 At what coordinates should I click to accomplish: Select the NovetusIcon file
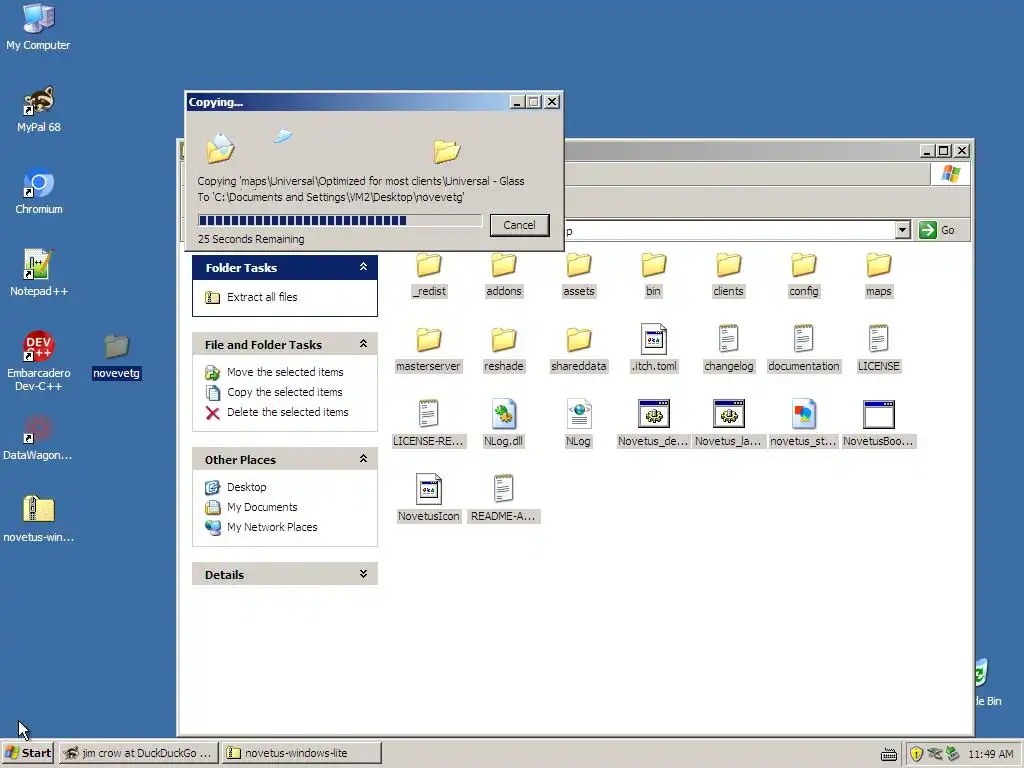coord(428,499)
